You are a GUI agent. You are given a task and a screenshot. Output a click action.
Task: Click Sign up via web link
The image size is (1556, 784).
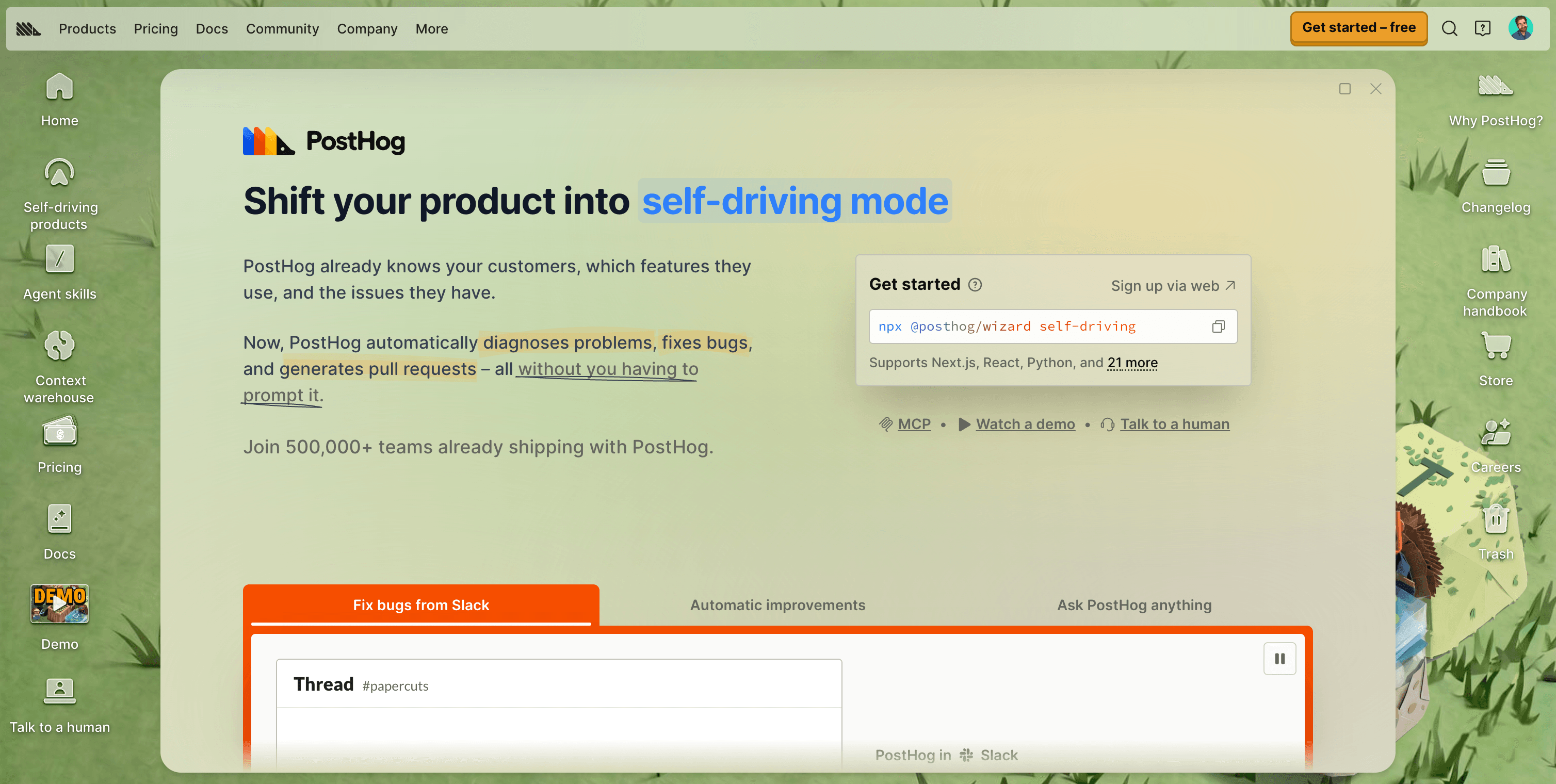[x=1173, y=286]
